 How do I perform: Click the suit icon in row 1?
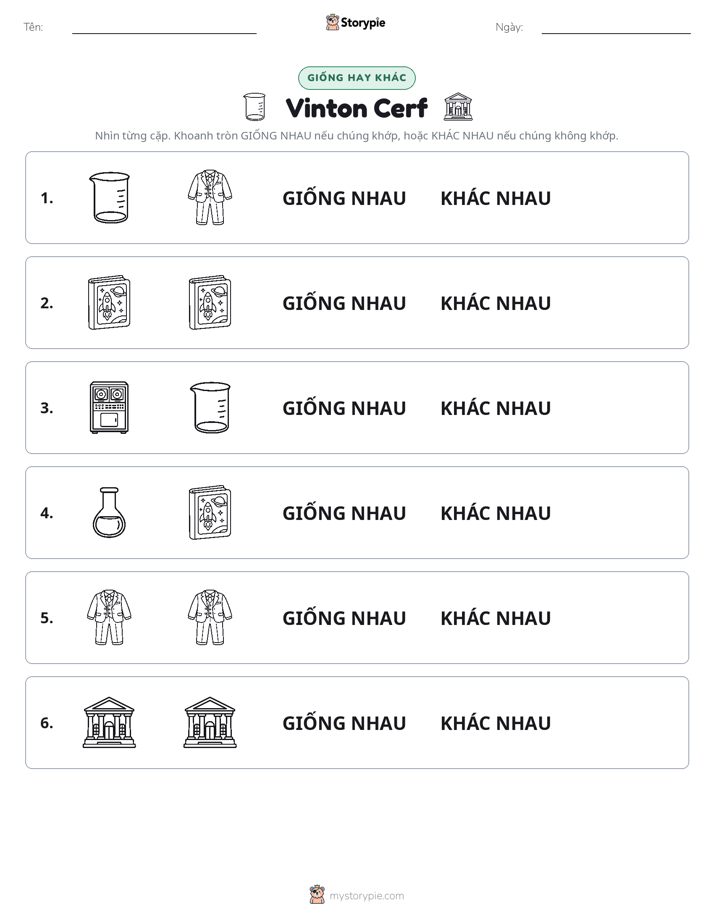(x=210, y=197)
